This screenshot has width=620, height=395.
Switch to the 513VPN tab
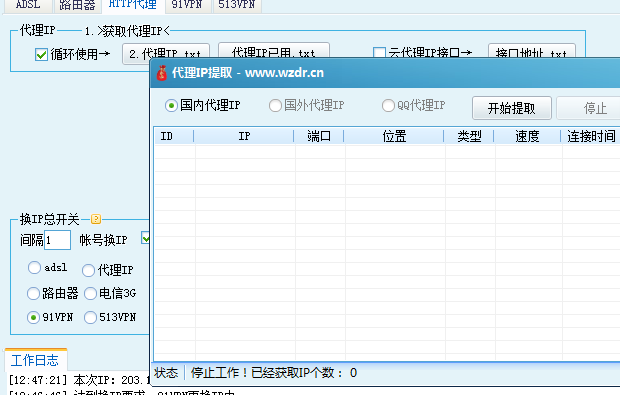pos(237,6)
